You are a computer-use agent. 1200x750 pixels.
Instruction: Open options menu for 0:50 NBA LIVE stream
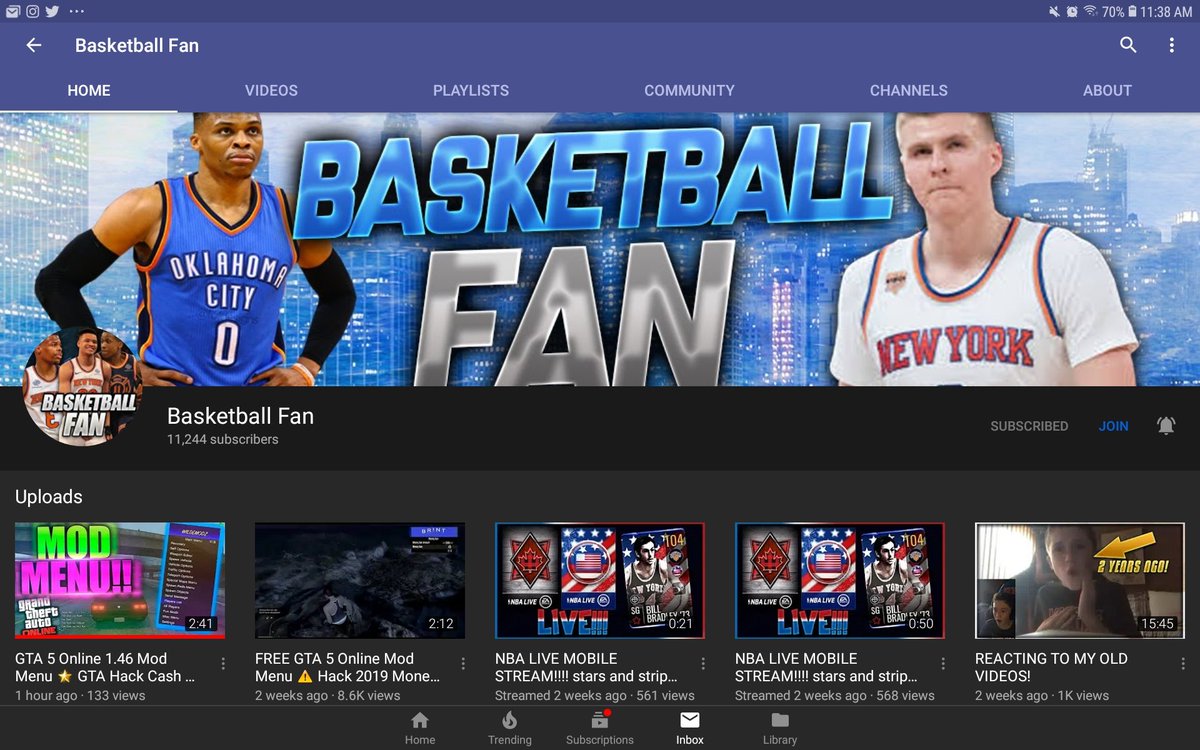[x=943, y=664]
